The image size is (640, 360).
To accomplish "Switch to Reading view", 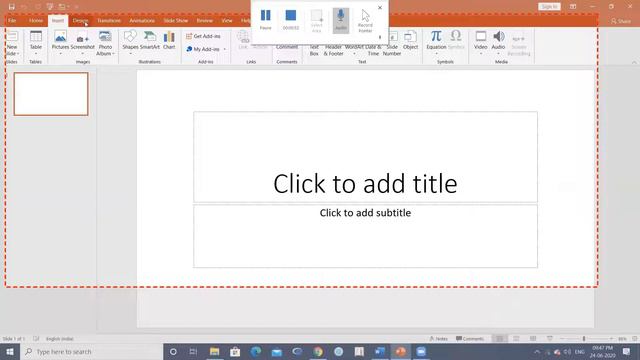I will [x=533, y=339].
